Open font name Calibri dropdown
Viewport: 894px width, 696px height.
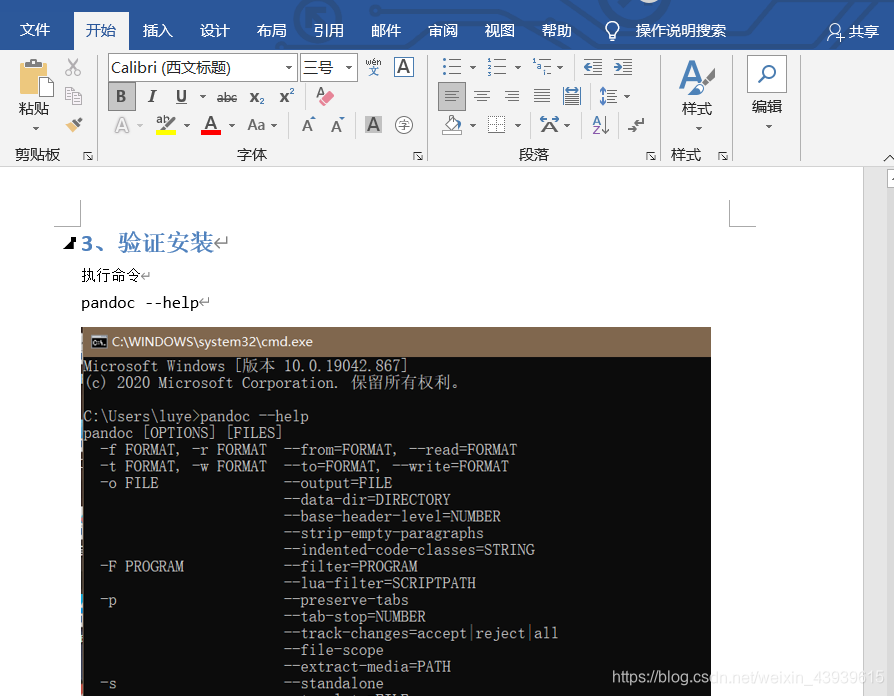[289, 67]
